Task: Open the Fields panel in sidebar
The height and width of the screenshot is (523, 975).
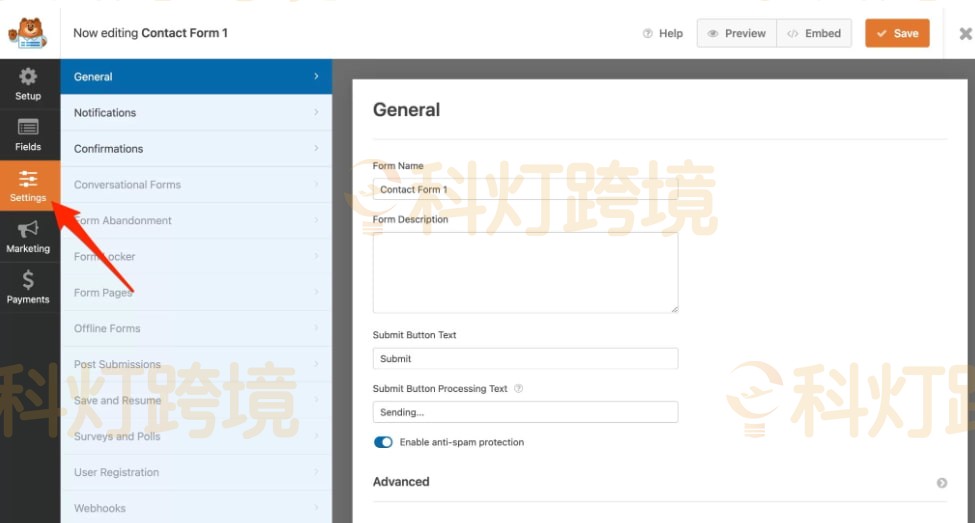Action: click(x=28, y=135)
